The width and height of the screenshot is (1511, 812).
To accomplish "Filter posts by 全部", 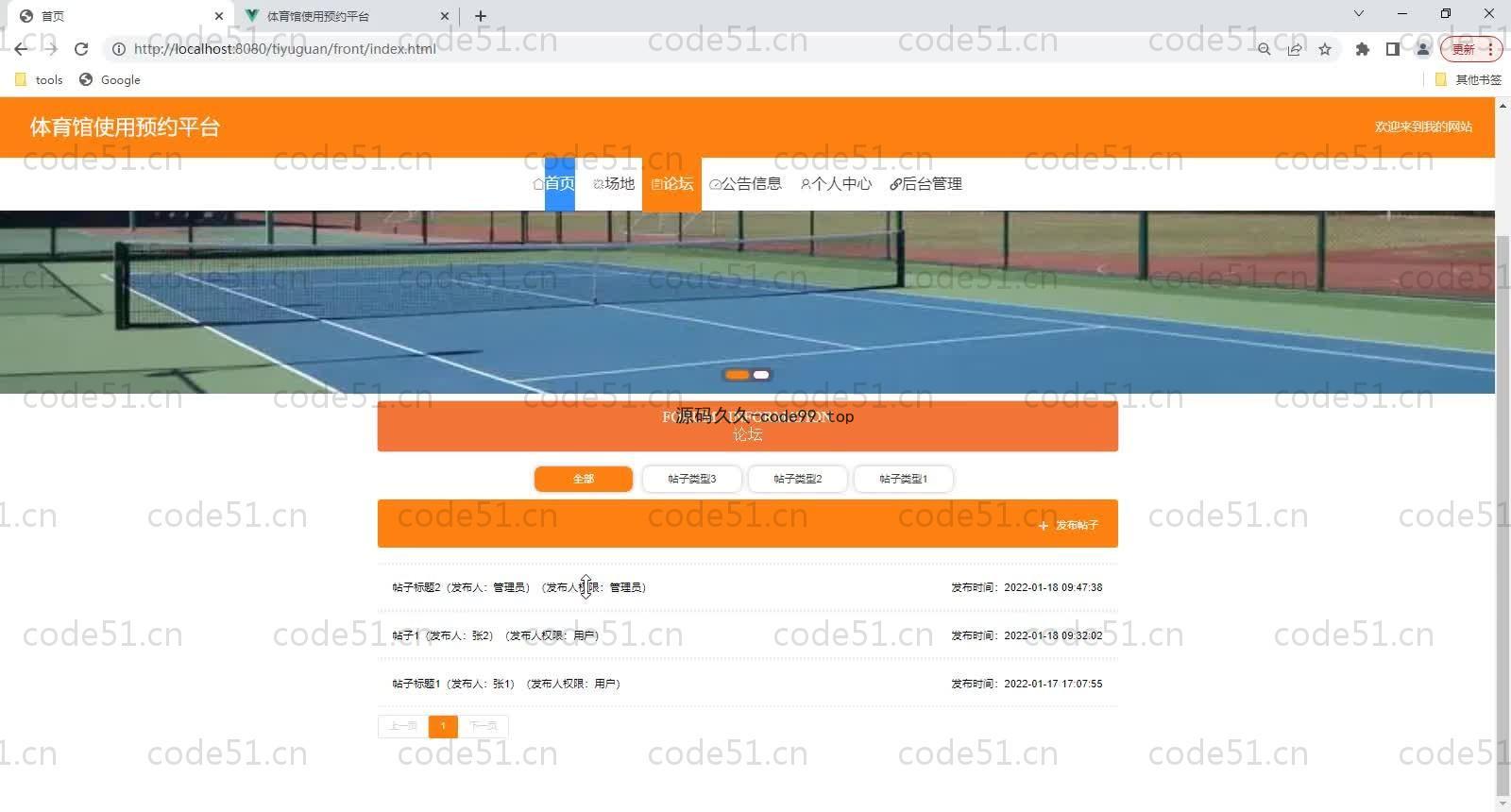I will [x=584, y=479].
